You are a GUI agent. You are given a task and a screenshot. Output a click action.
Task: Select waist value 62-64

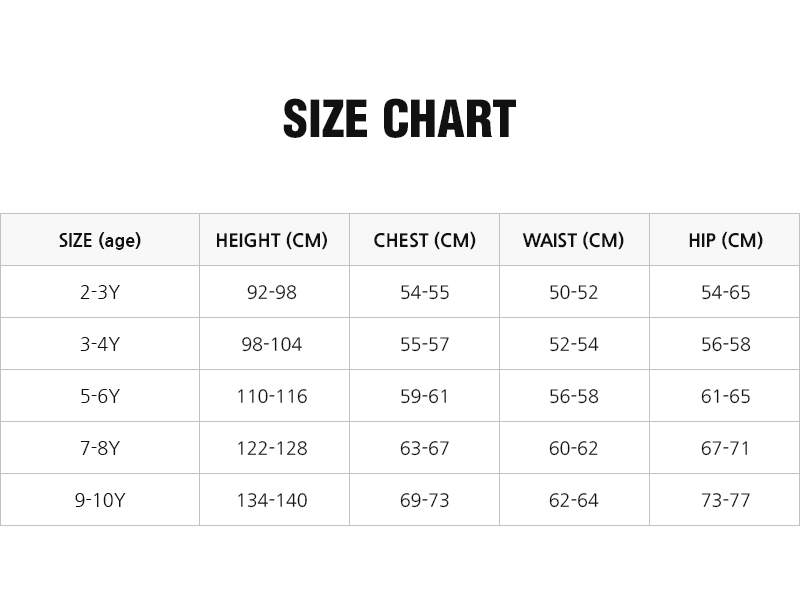coord(573,500)
